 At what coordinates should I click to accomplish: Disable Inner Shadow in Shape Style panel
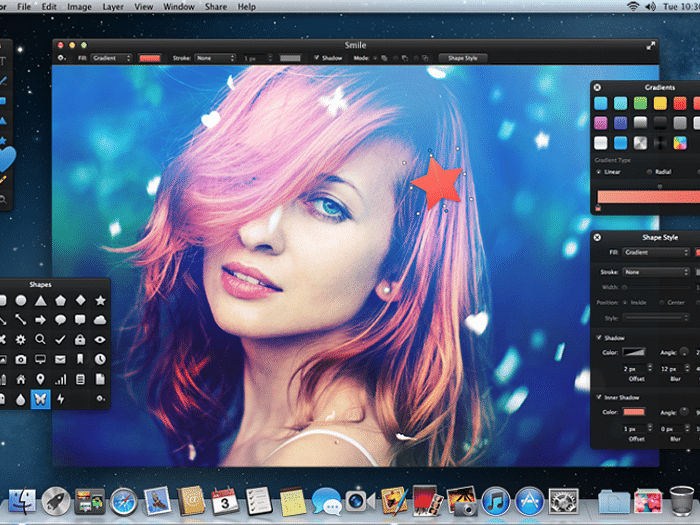point(599,396)
